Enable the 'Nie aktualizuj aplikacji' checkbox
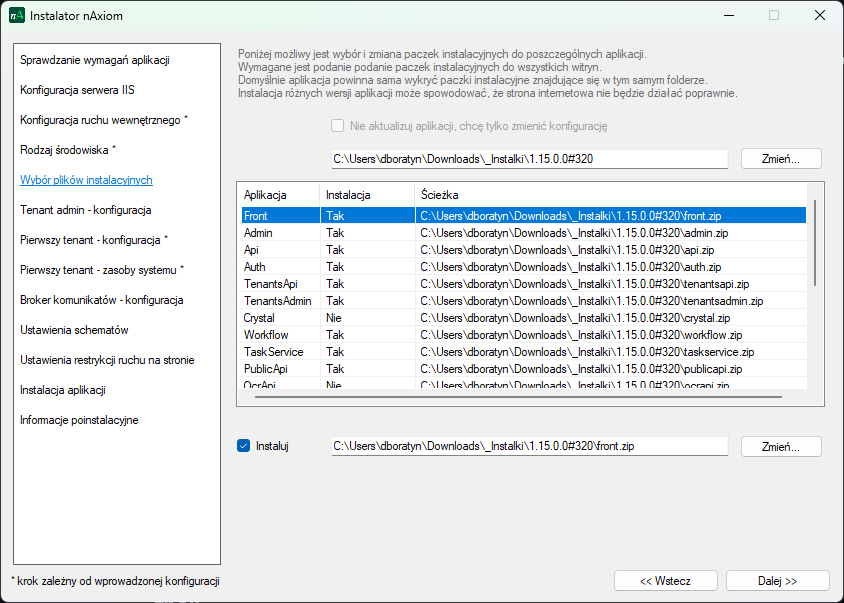The height and width of the screenshot is (603, 844). pos(338,127)
